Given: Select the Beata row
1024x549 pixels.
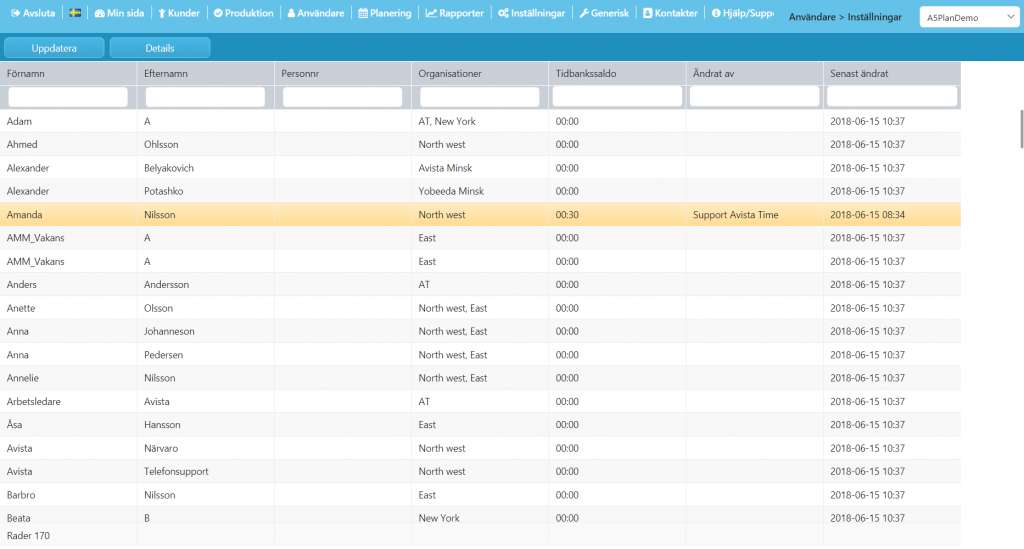Looking at the screenshot, I should (x=480, y=517).
